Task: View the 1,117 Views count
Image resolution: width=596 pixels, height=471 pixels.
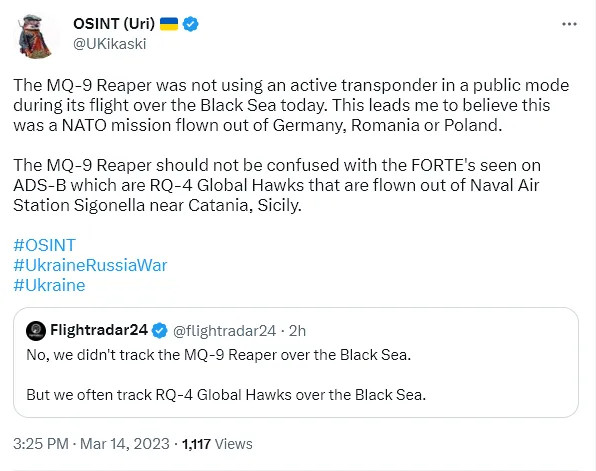Action: click(217, 444)
